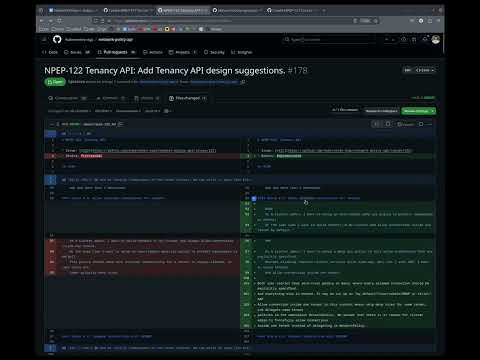Copy the head branch name icon
This screenshot has width=480, height=360.
tap(243, 82)
